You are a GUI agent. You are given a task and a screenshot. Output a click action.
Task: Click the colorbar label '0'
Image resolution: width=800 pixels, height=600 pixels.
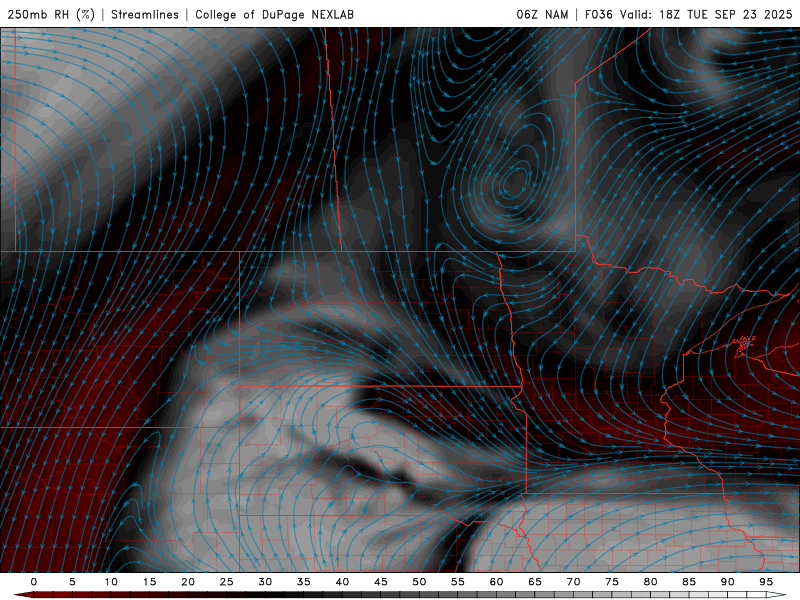point(34,582)
